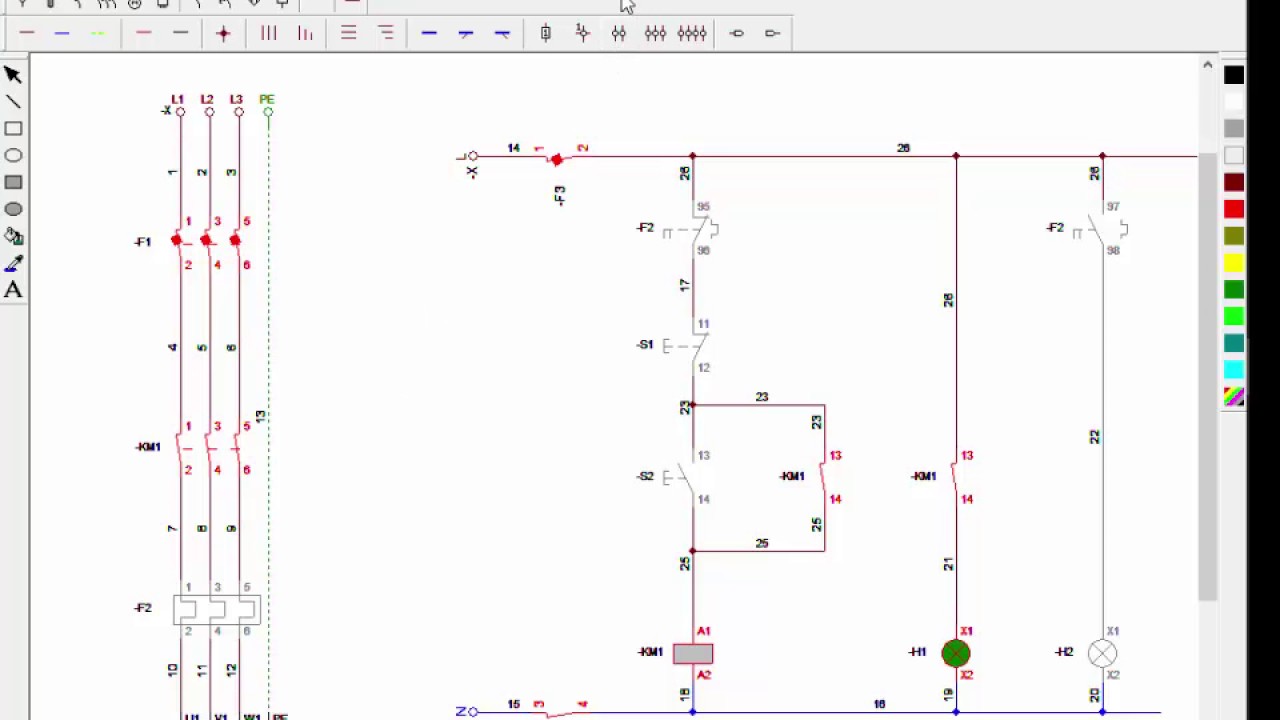Viewport: 1280px width, 720px height.
Task: Pick the blue wire icon before green dashed
Action: (62, 33)
